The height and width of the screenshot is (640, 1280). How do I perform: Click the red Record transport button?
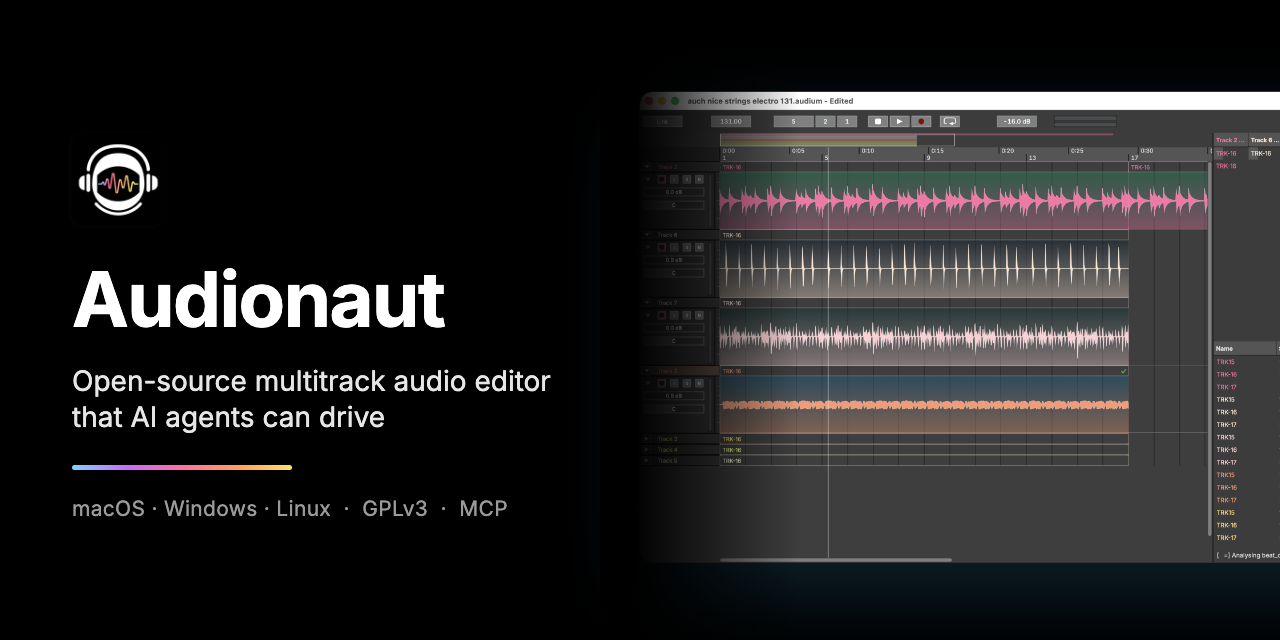point(921,121)
